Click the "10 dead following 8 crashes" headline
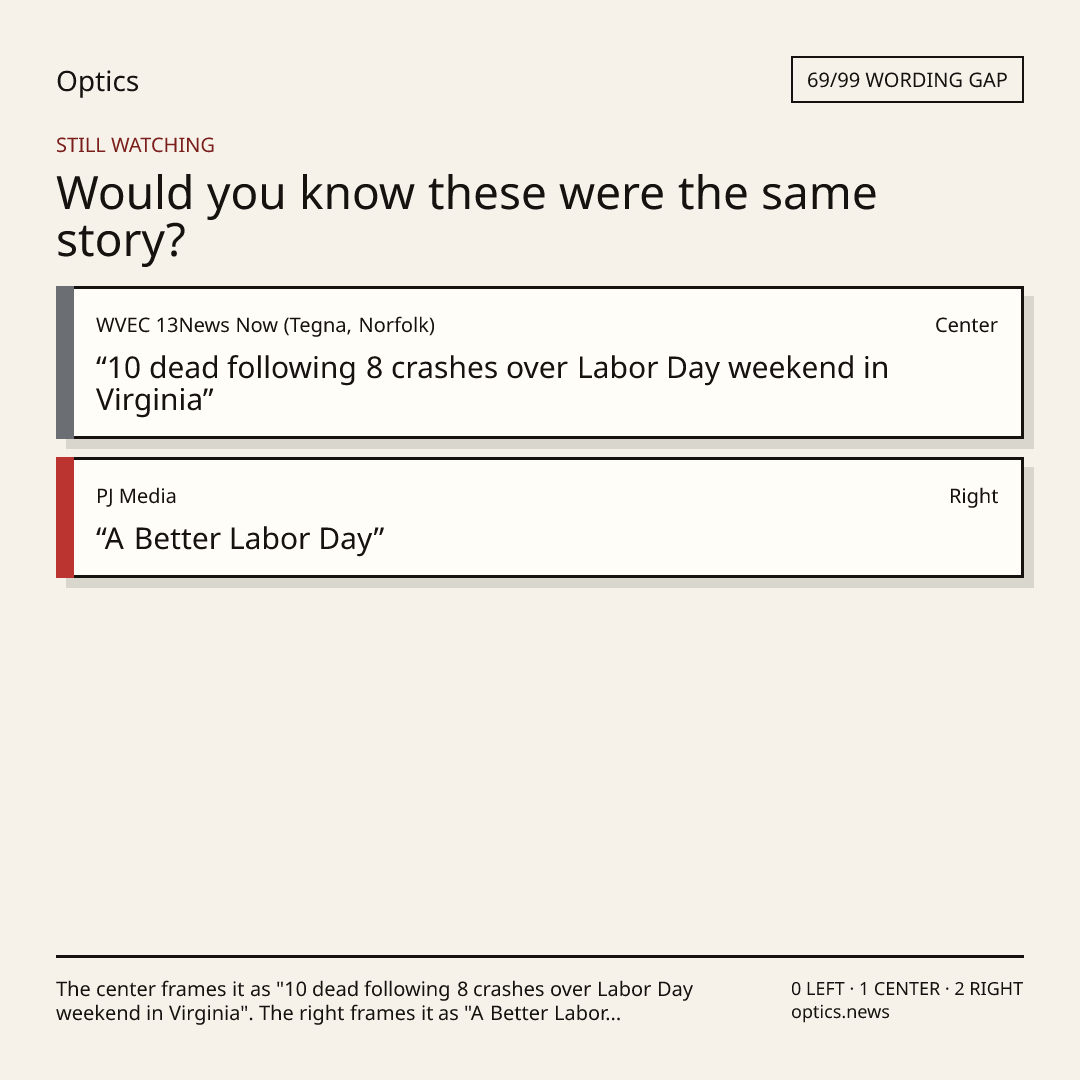 pyautogui.click(x=492, y=384)
